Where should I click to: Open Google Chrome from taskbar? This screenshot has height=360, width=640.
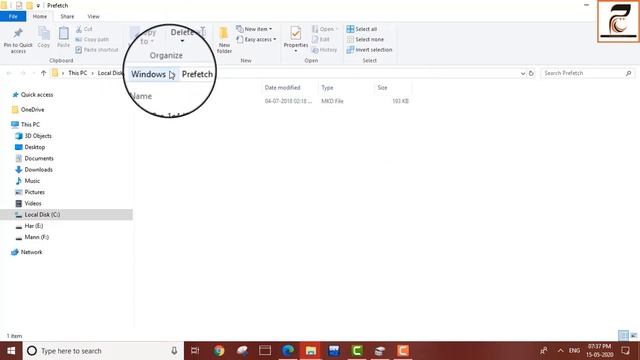pyautogui.click(x=219, y=351)
